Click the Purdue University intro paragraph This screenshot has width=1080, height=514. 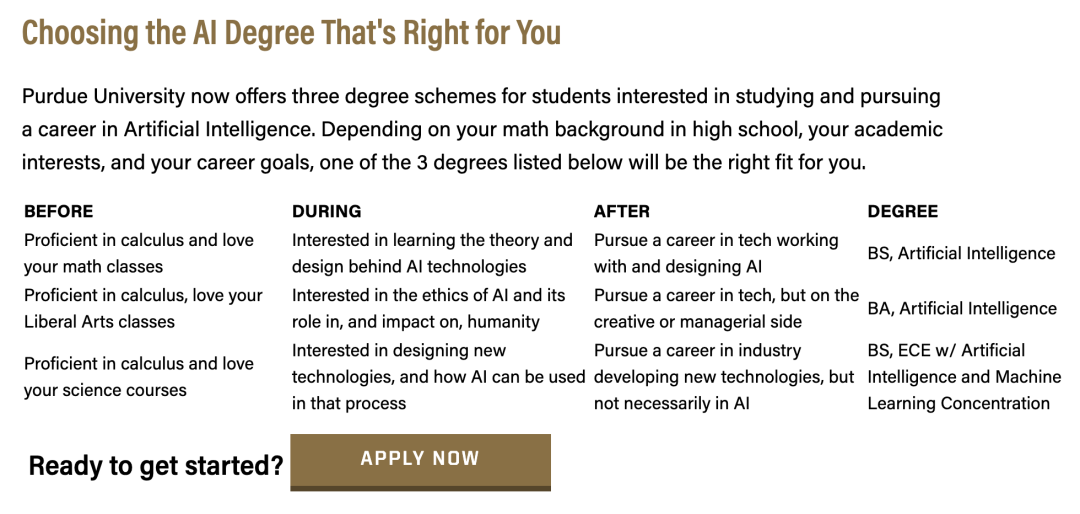pos(482,129)
